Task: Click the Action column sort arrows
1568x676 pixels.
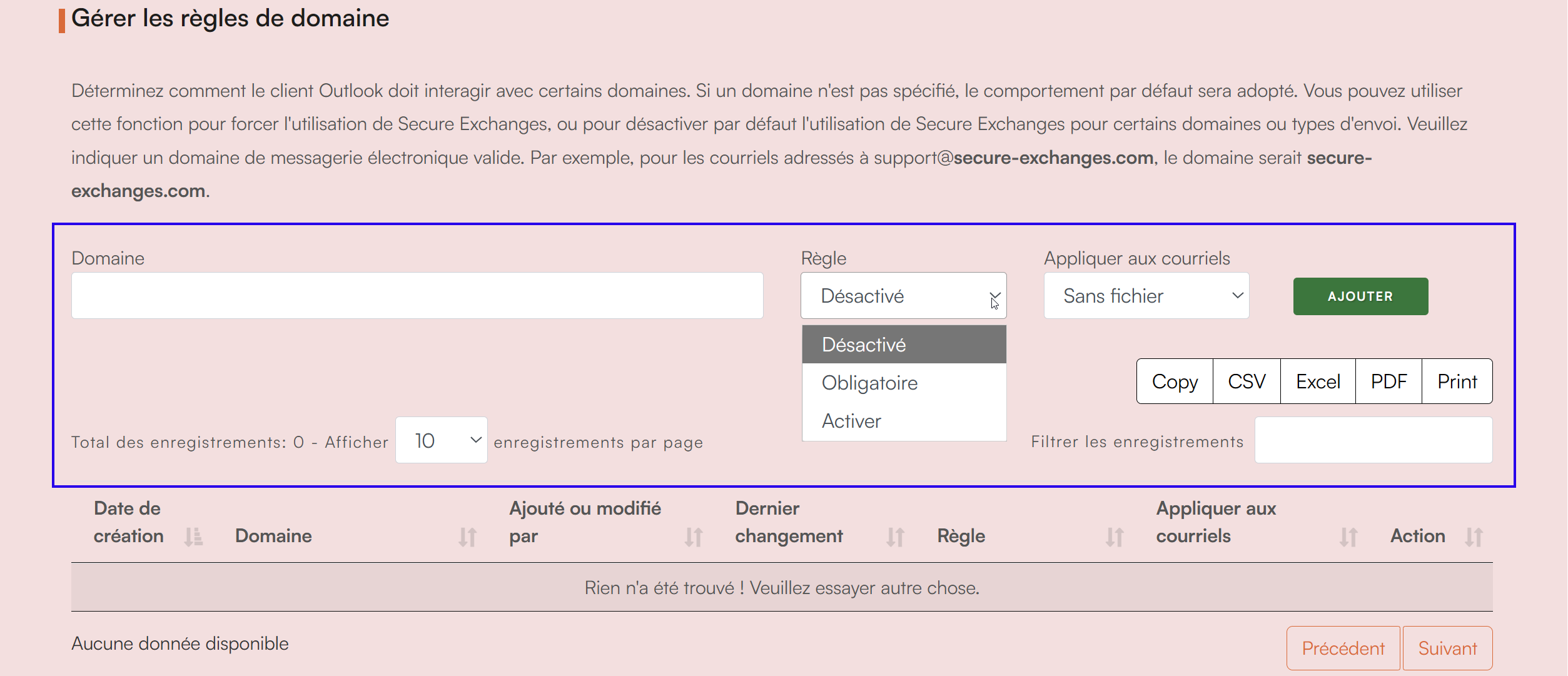Action: [1474, 537]
